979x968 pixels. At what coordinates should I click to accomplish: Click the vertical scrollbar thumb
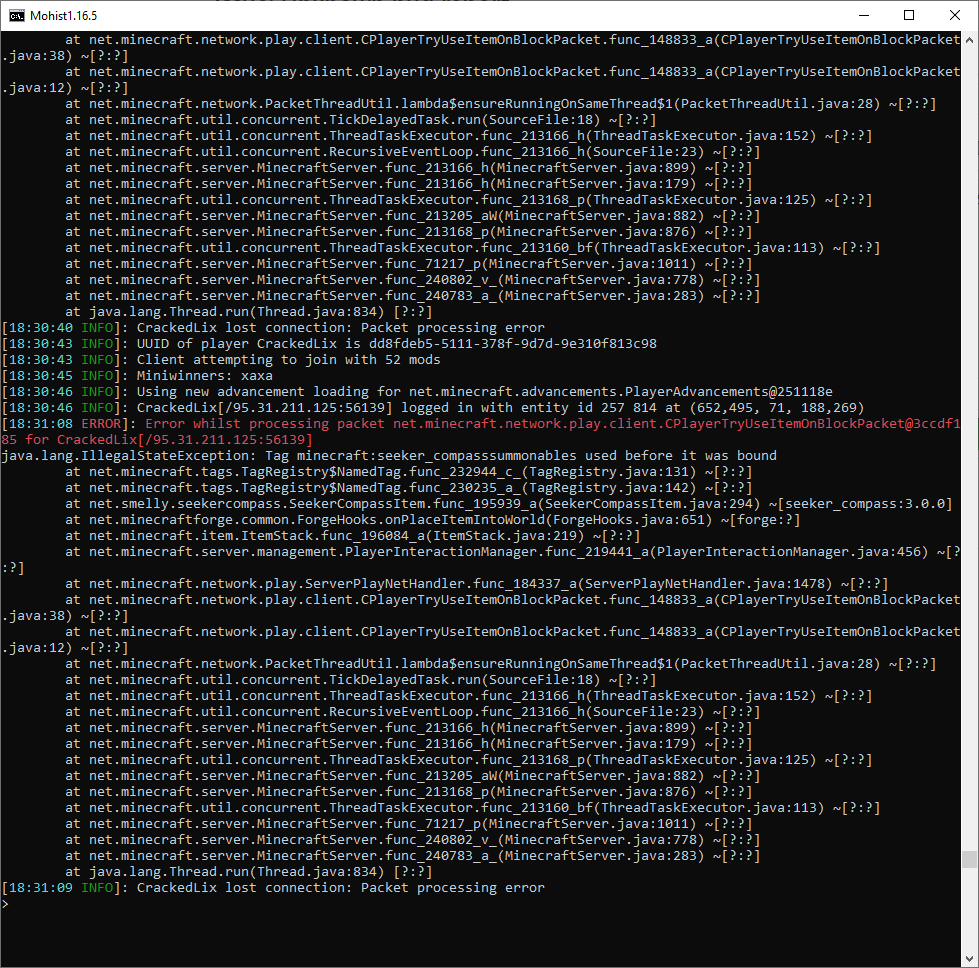pos(969,859)
